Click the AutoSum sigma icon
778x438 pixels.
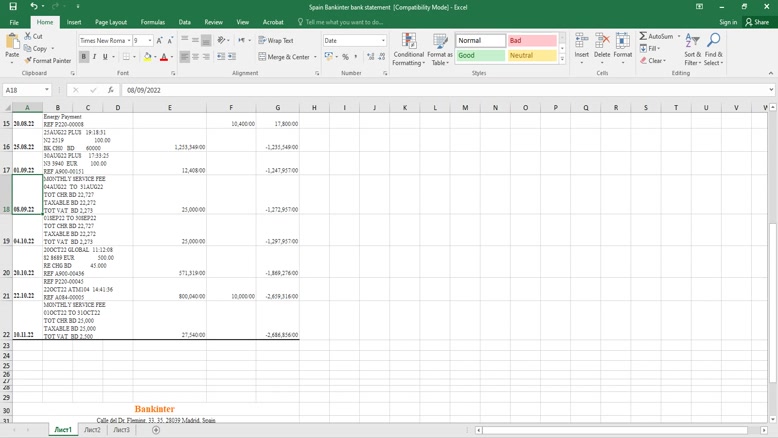tap(644, 36)
